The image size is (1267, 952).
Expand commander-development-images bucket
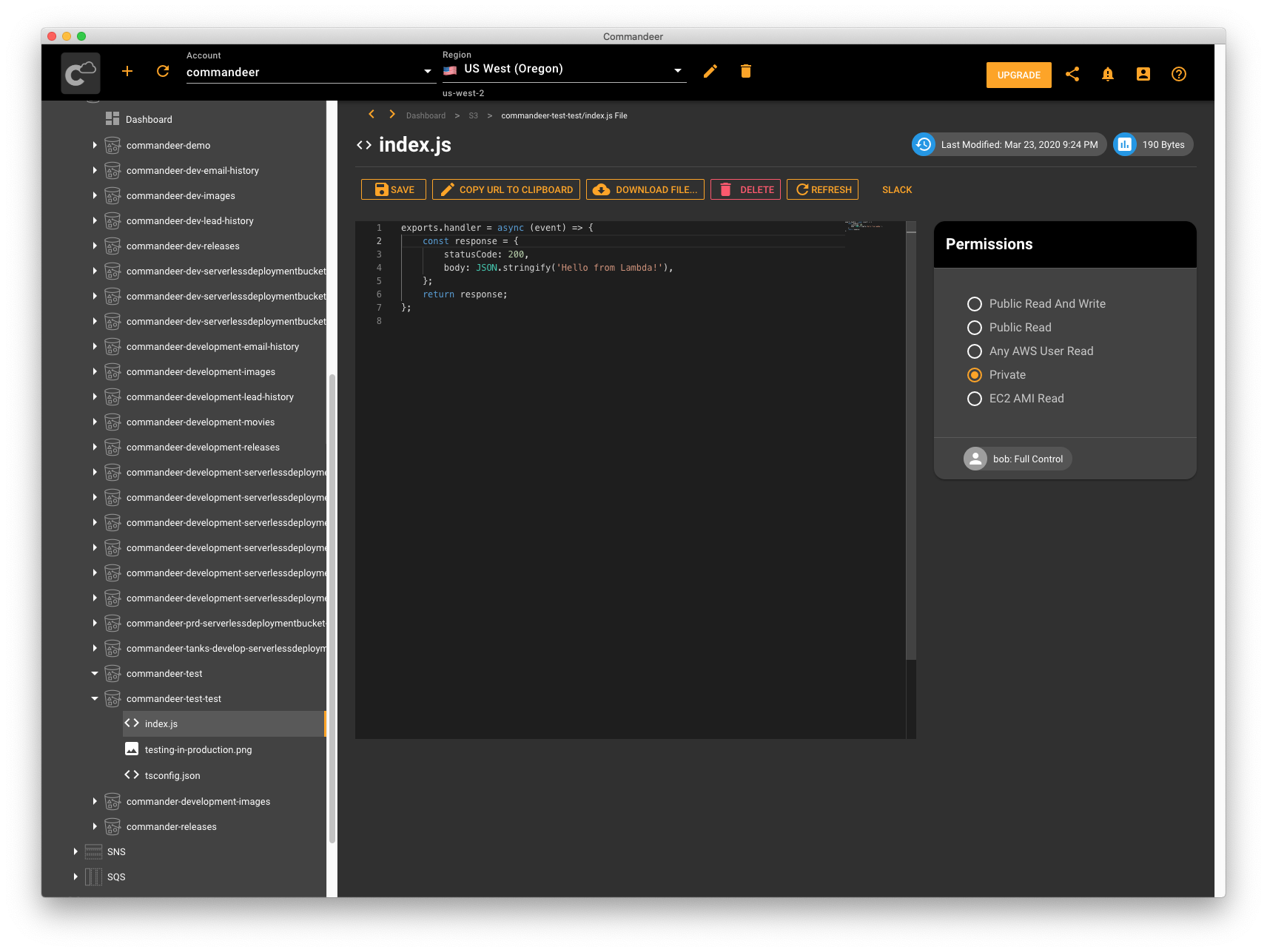95,801
